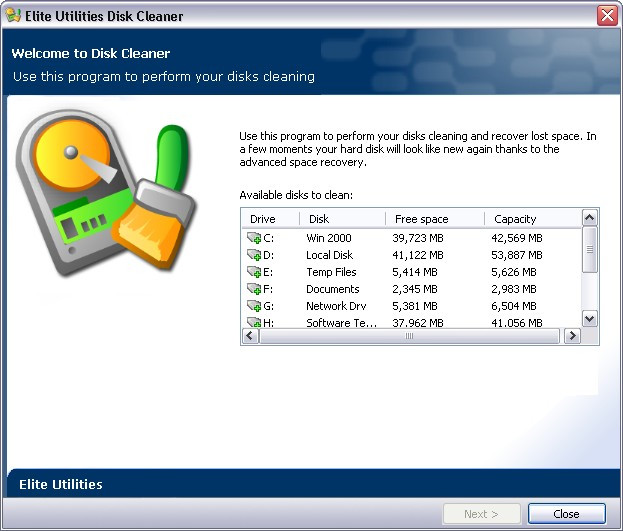Select the G: drive icon
The width and height of the screenshot is (623, 531).
pyautogui.click(x=253, y=306)
